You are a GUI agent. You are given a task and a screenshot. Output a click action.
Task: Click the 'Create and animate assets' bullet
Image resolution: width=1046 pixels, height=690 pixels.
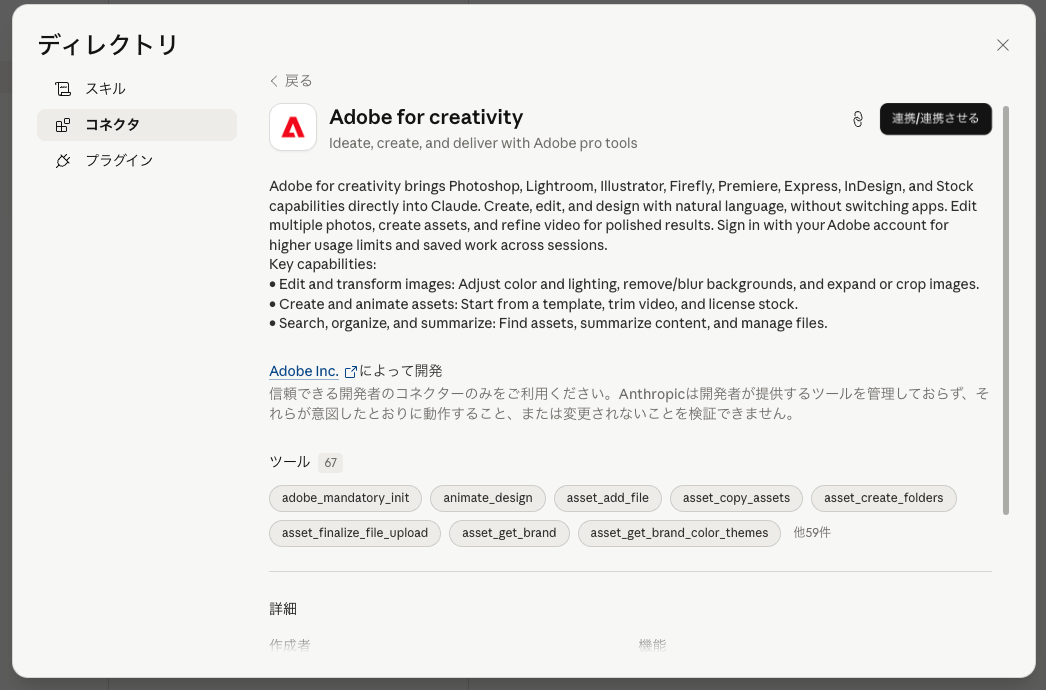(533, 304)
